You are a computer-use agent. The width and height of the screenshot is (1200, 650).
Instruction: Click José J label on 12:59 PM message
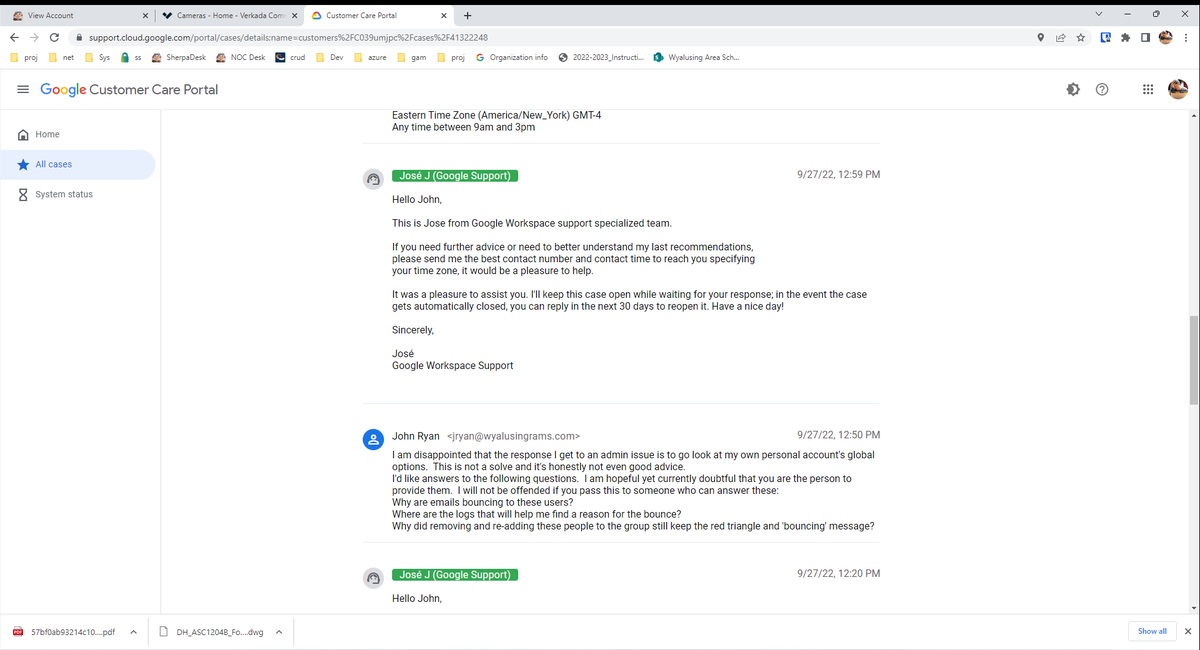[455, 176]
